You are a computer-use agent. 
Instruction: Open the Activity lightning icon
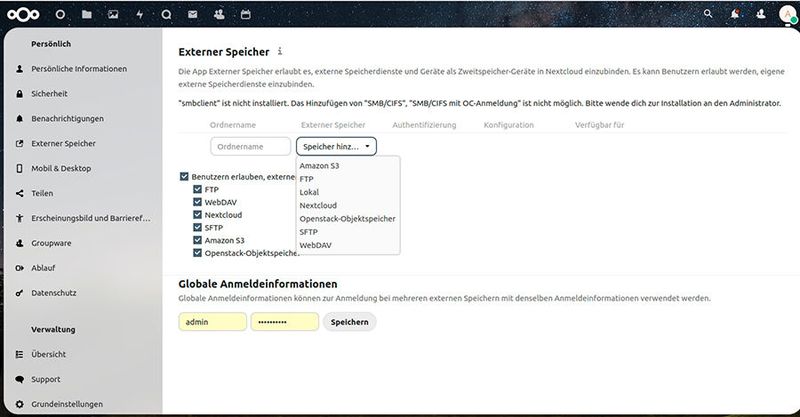(x=140, y=15)
